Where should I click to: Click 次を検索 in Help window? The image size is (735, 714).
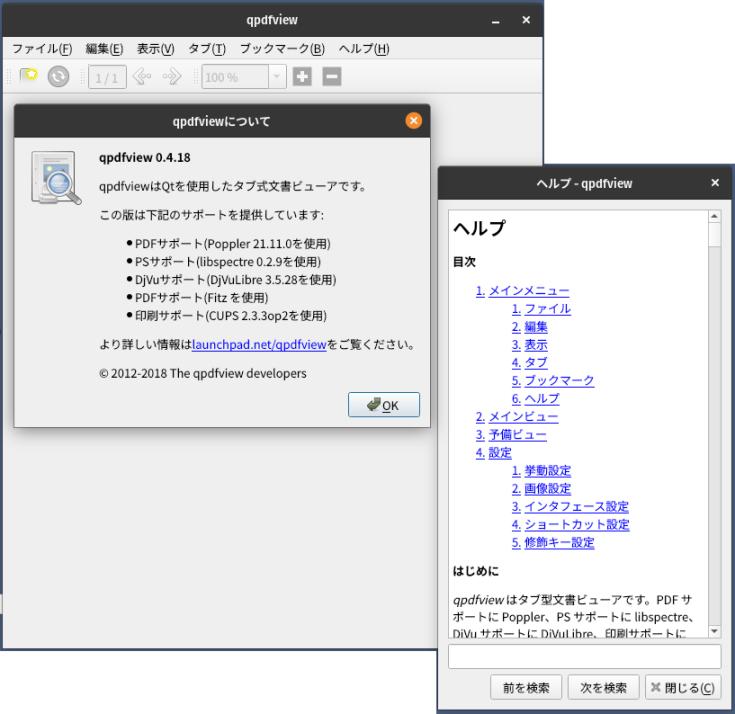pos(603,688)
